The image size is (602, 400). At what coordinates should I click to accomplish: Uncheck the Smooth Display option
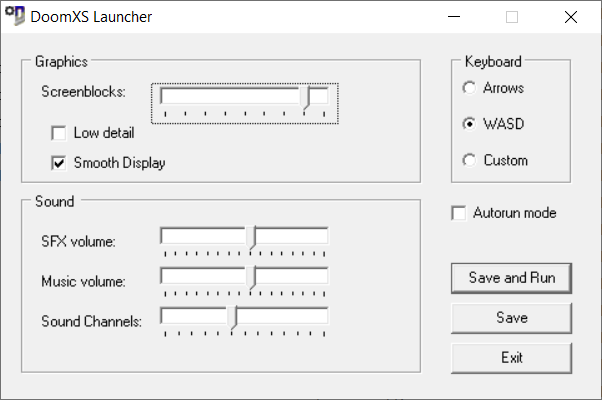[58, 163]
